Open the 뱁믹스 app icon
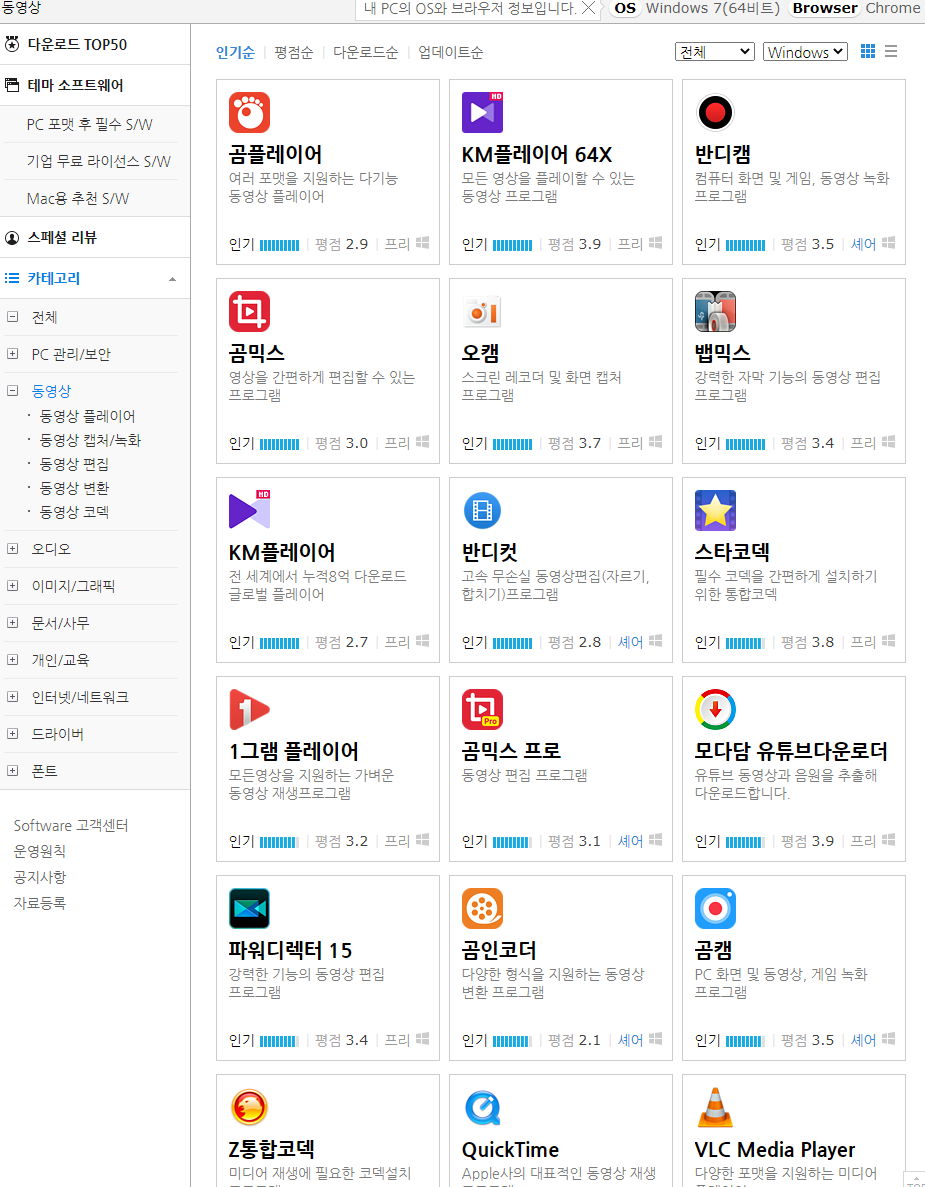This screenshot has height=1187, width=925. (715, 311)
